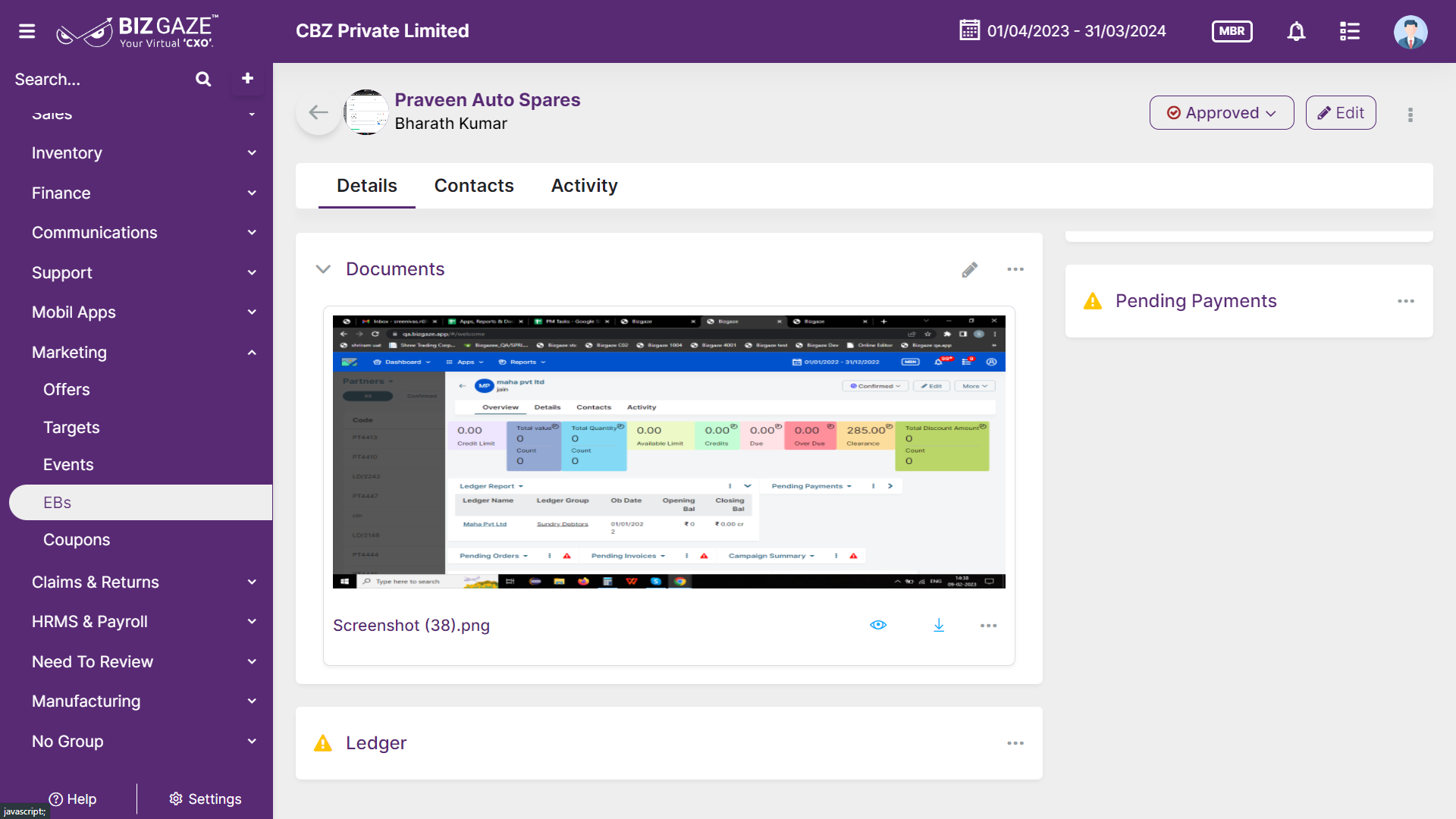1456x819 pixels.
Task: Open Pending Payments ellipsis menu
Action: click(1406, 301)
